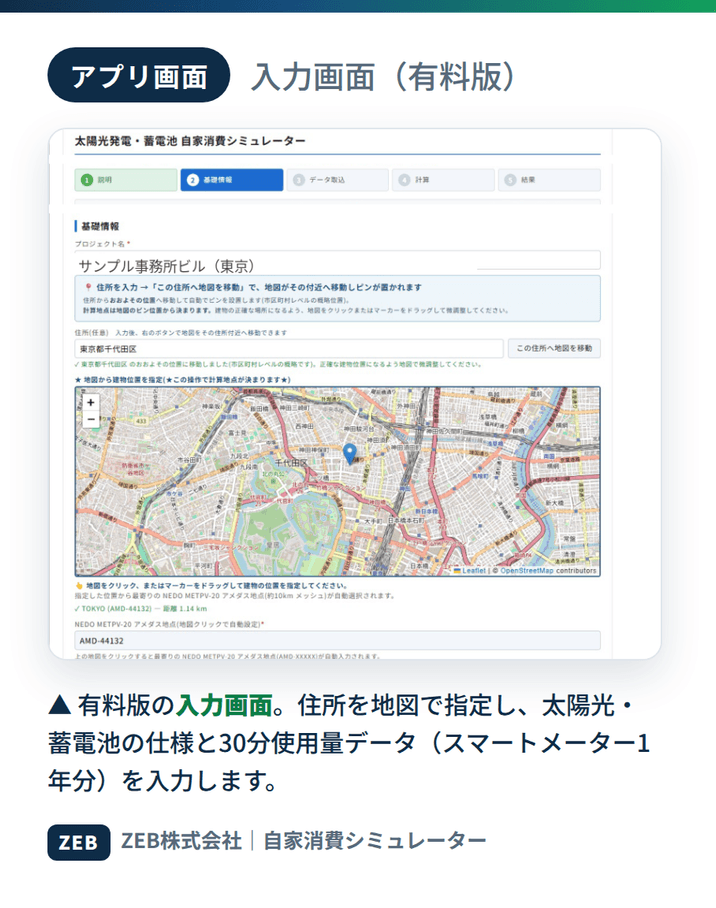Zoom out the map with minus button
716x908 pixels.
90,419
